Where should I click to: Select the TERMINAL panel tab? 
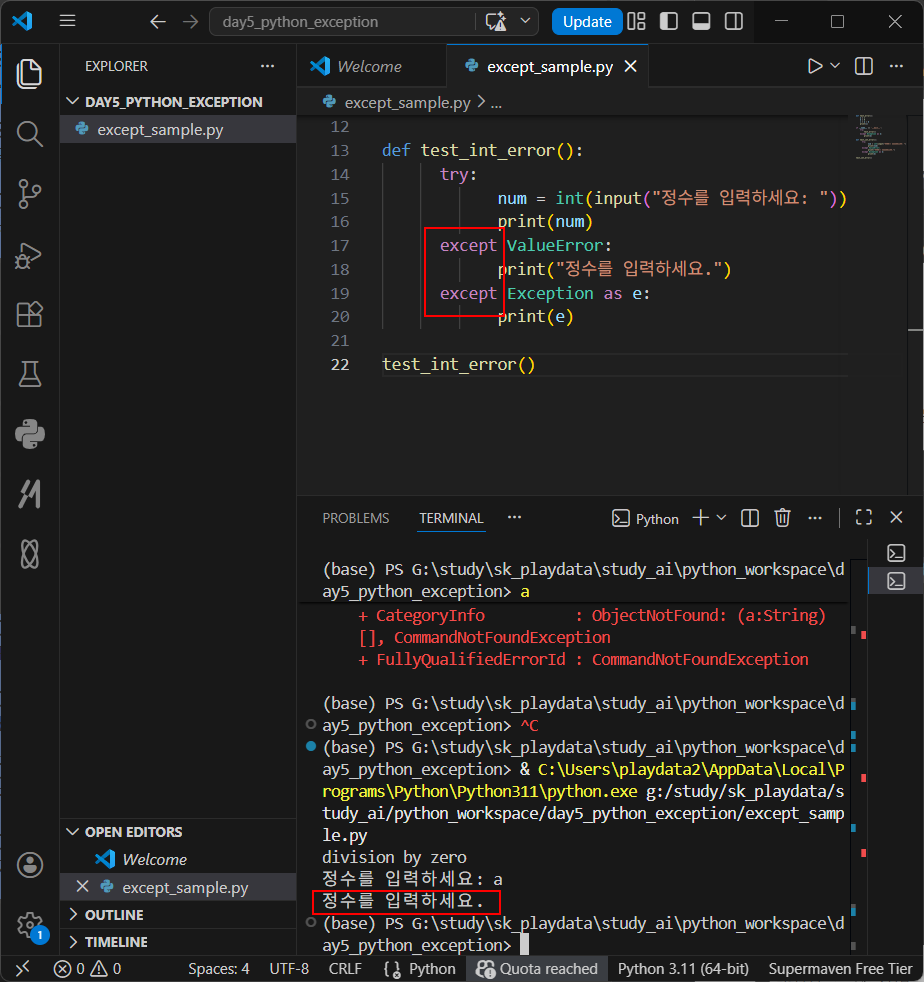[x=451, y=519]
